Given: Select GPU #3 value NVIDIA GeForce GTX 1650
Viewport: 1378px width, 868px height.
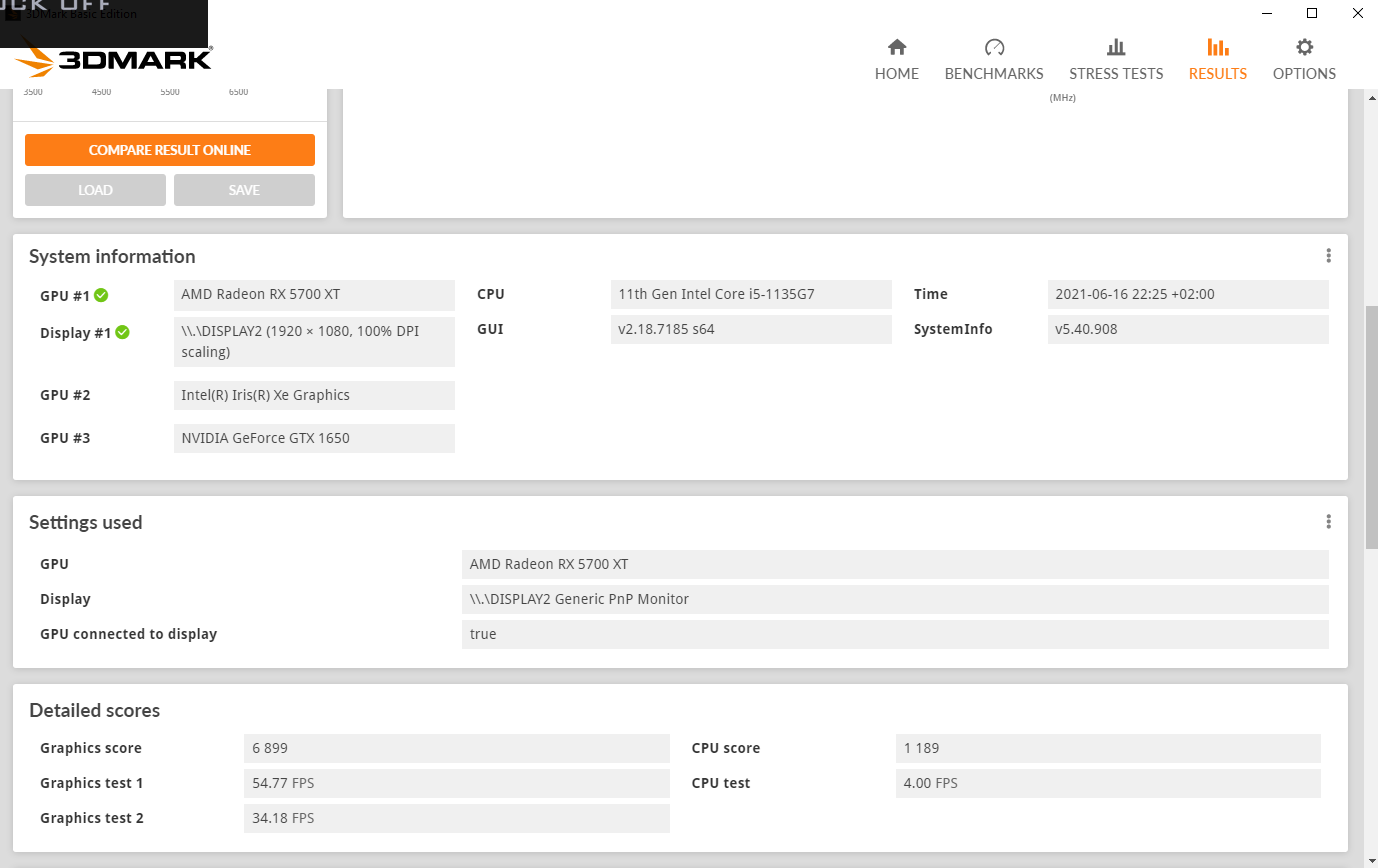Looking at the screenshot, I should (314, 438).
